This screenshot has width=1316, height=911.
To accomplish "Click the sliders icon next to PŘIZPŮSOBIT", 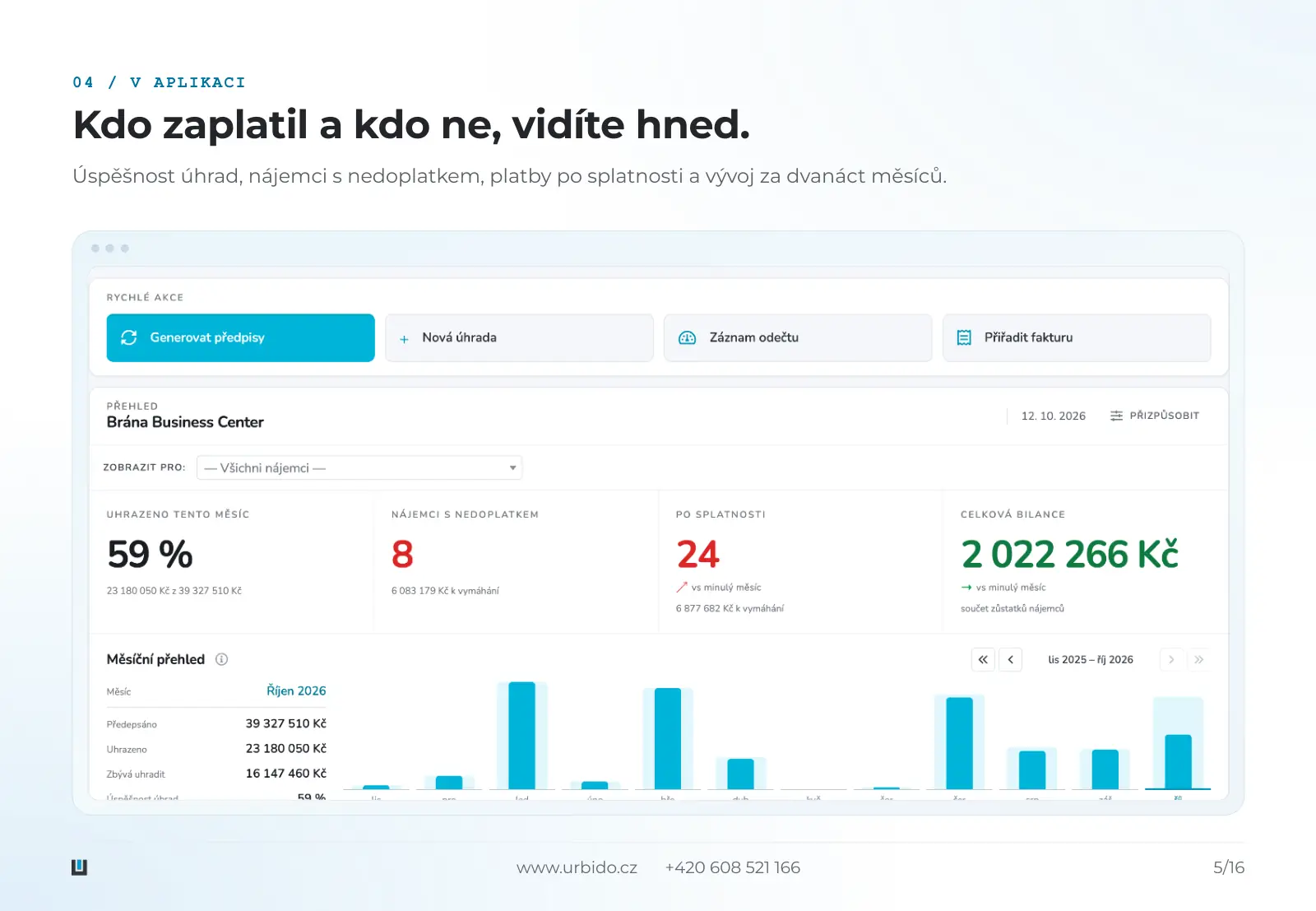I will tap(1116, 416).
